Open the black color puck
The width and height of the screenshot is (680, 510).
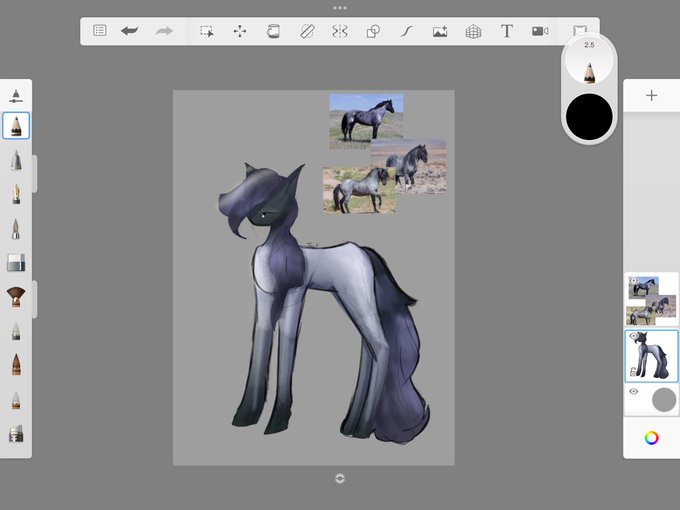coord(589,117)
